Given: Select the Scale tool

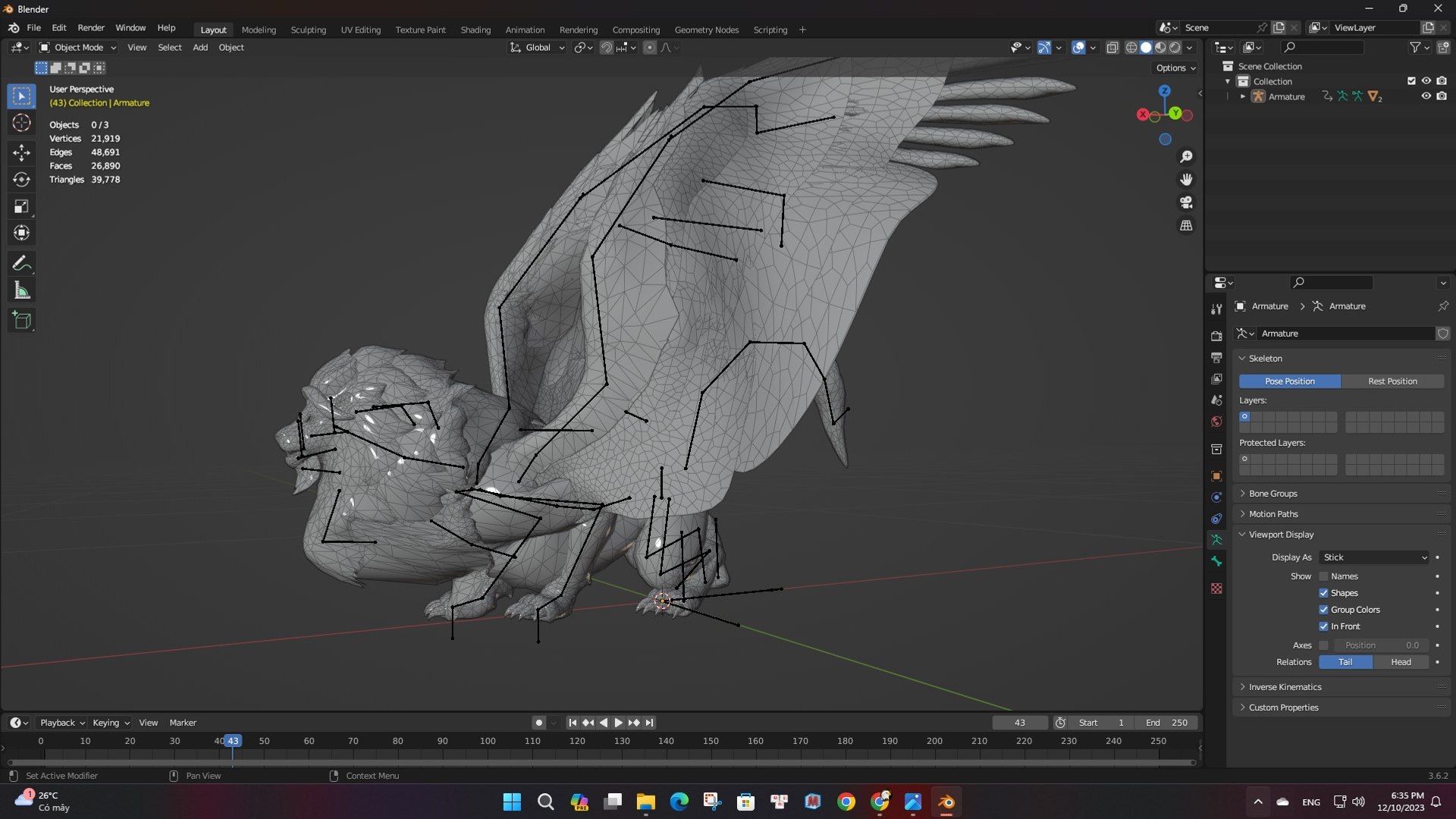Looking at the screenshot, I should point(21,206).
